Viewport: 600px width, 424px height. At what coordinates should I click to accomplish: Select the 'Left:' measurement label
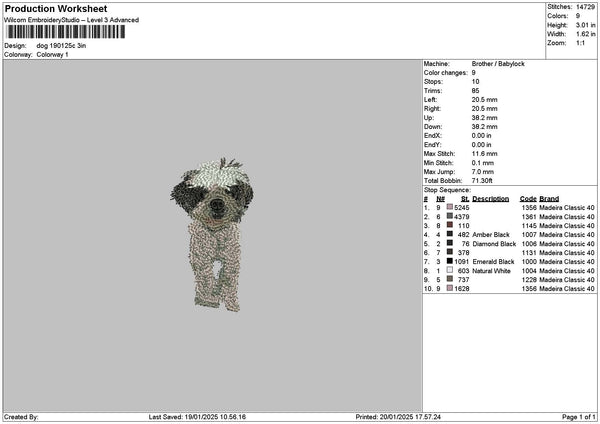[x=432, y=99]
